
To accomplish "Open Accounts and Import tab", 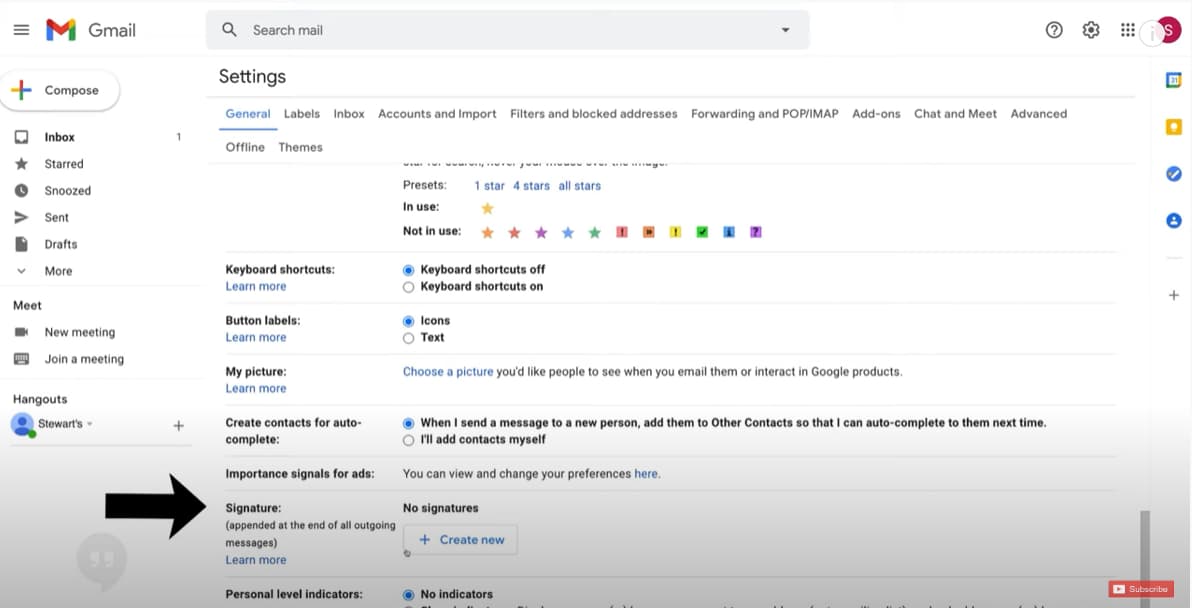I will tap(437, 114).
